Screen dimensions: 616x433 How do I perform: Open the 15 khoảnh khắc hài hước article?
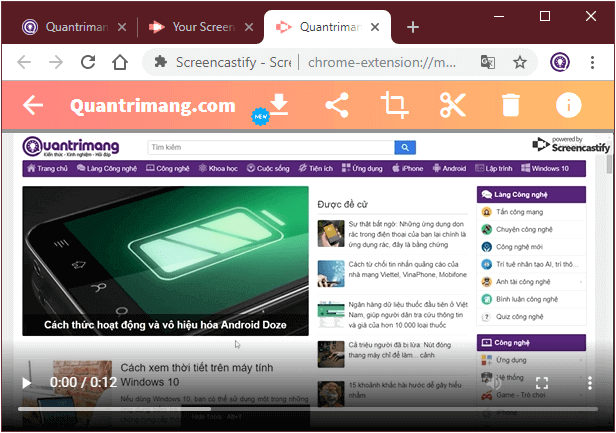tap(405, 390)
